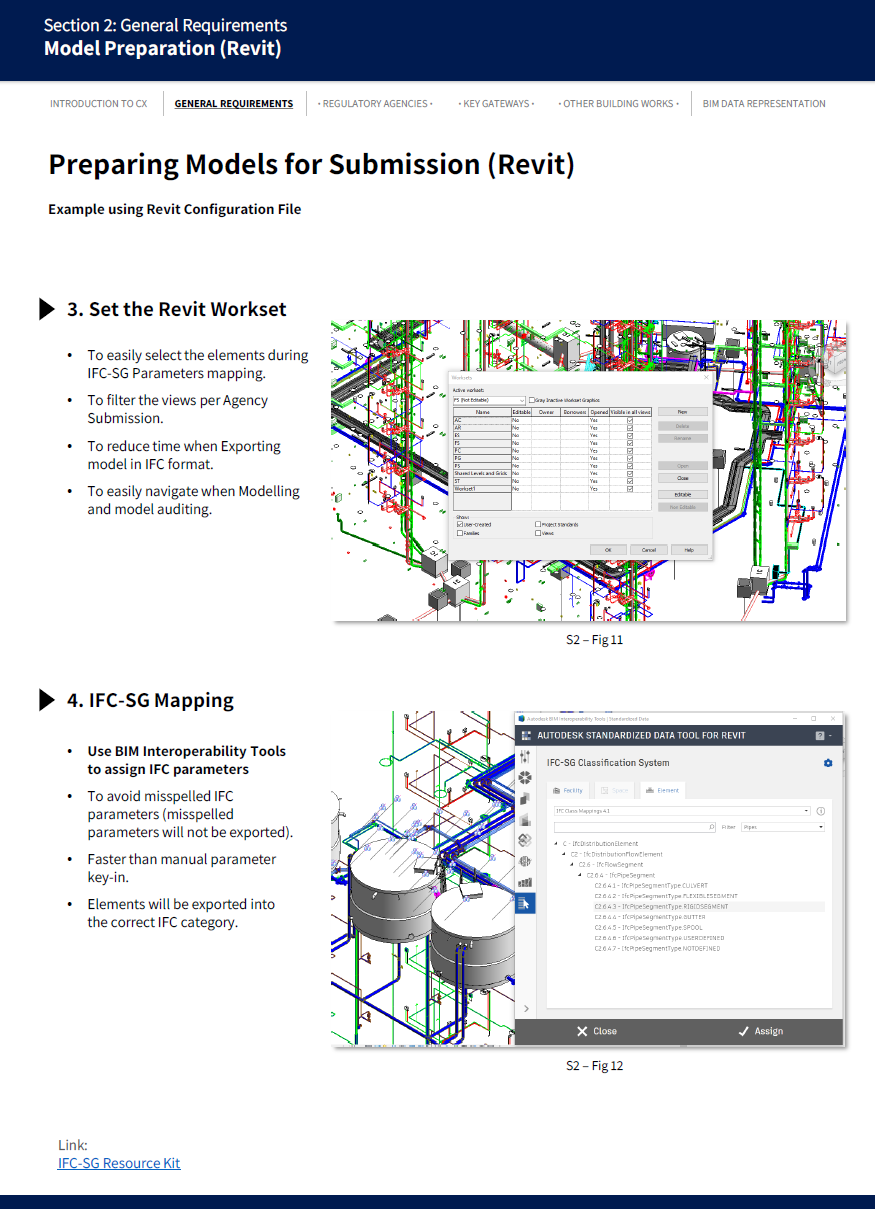Screen dimensions: 875x1209
Task: Switch to the Element tab
Action: click(662, 790)
